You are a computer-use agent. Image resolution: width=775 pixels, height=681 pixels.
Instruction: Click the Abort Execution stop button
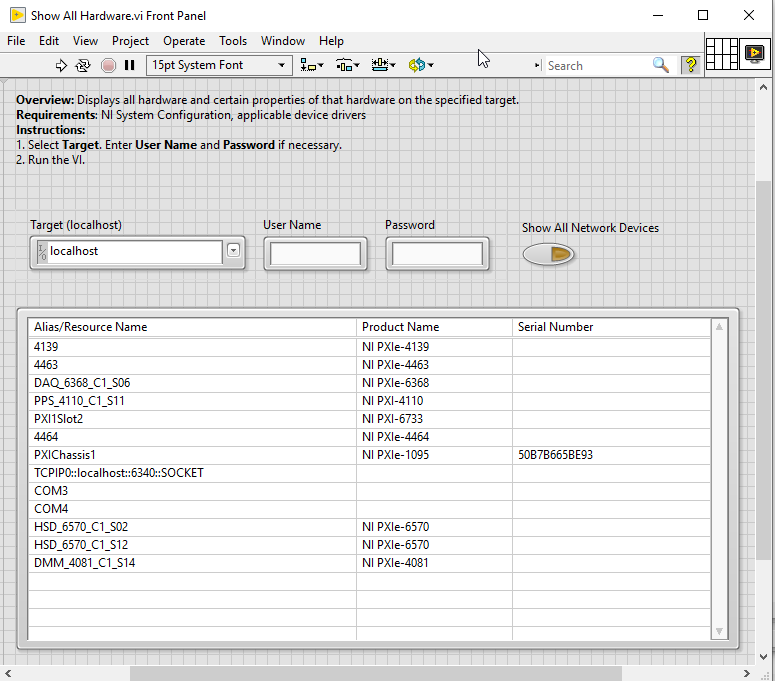click(x=108, y=65)
